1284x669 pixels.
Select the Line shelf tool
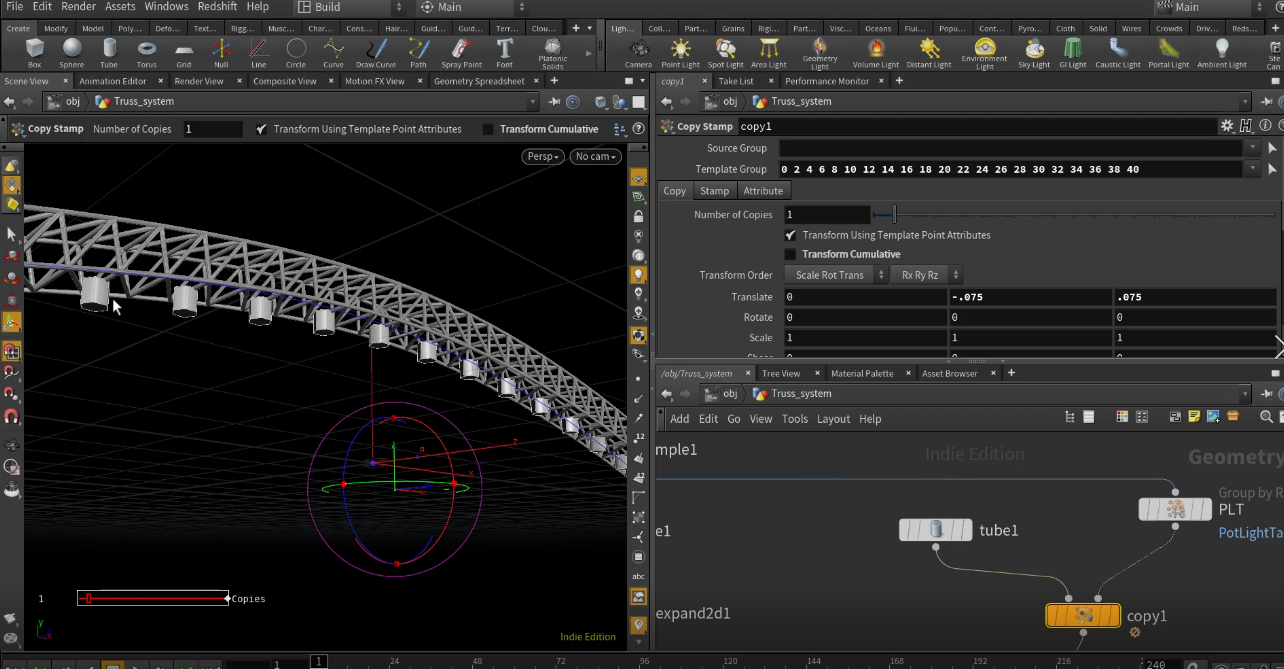(258, 52)
